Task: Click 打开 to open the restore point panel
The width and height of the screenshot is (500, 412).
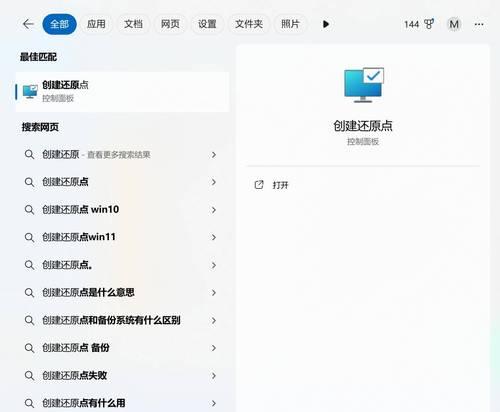Action: [280, 185]
